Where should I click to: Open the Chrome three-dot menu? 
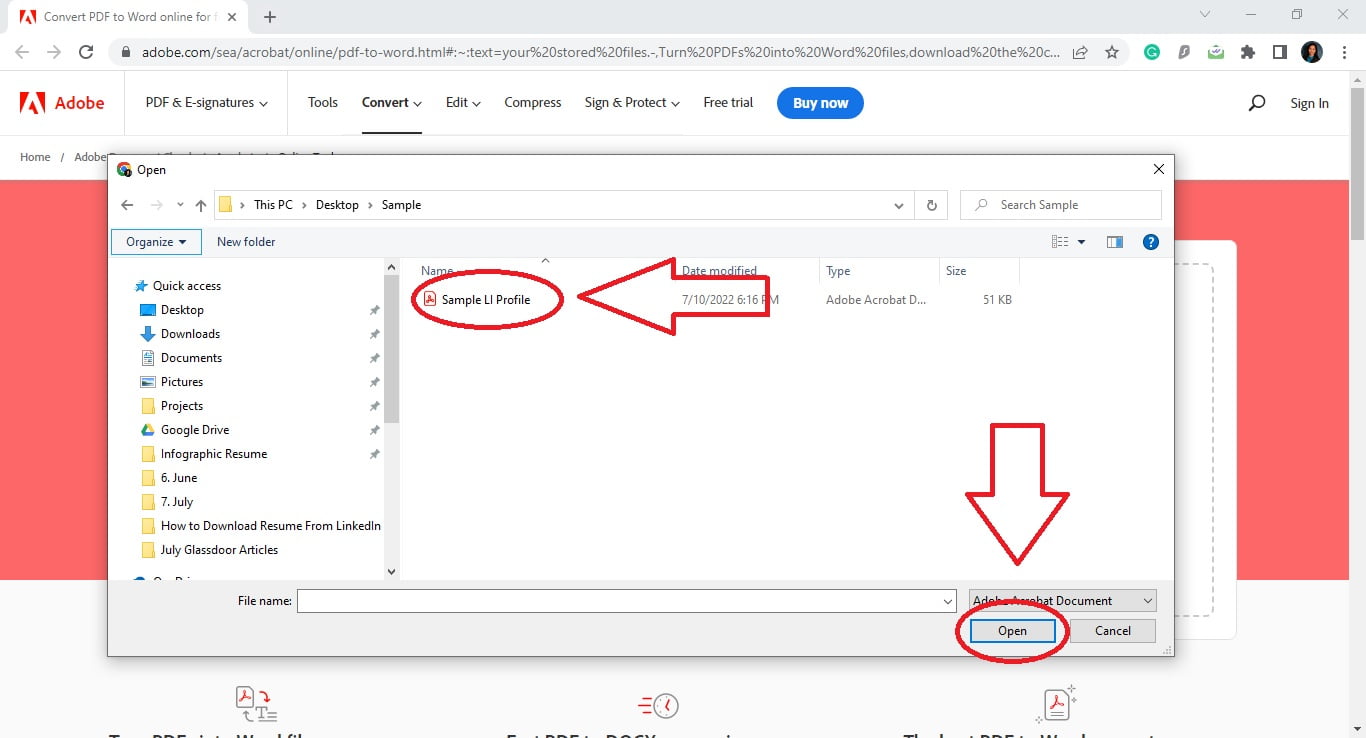(x=1344, y=52)
